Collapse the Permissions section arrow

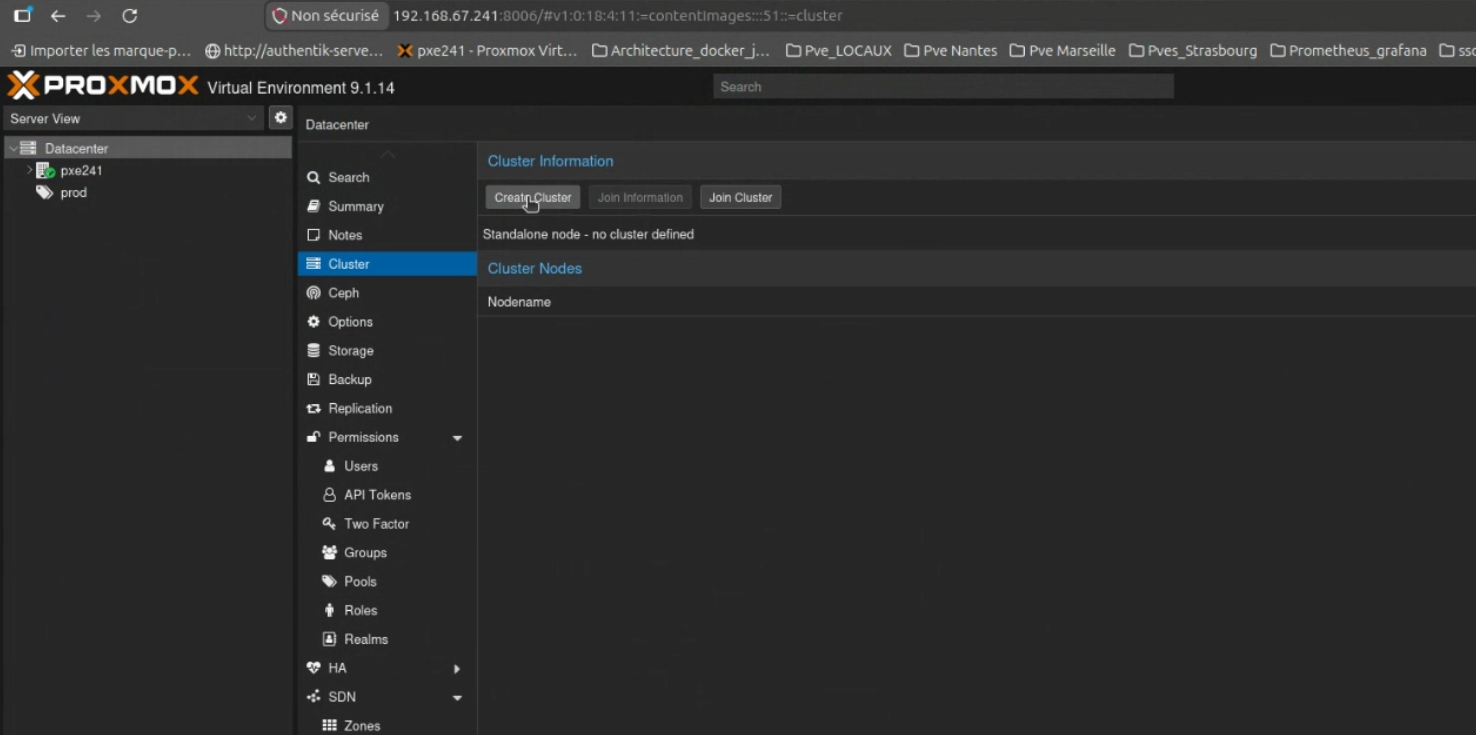tap(457, 438)
